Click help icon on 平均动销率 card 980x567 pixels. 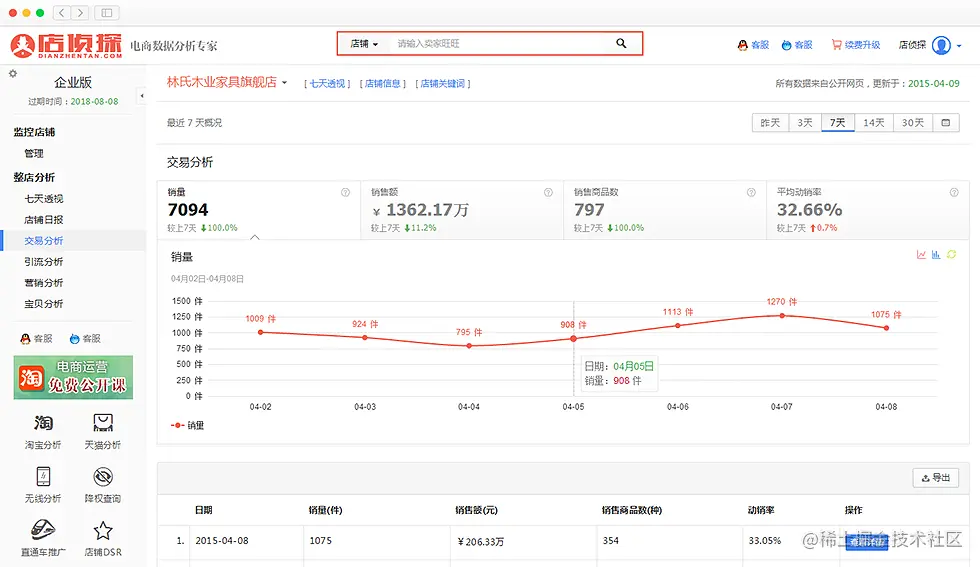tap(954, 193)
